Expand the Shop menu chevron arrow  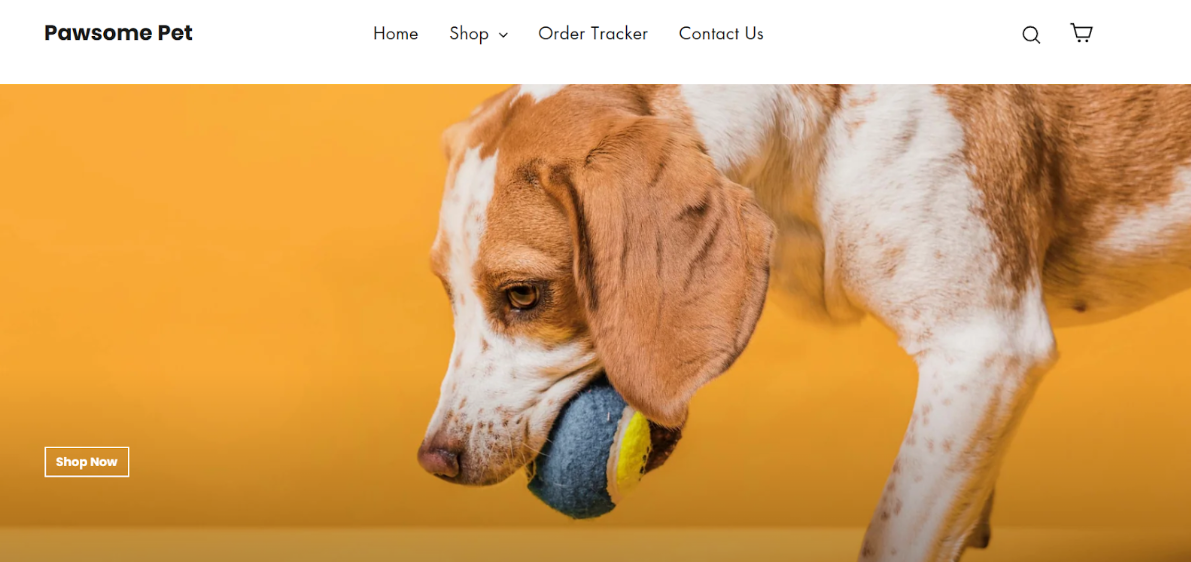(503, 35)
